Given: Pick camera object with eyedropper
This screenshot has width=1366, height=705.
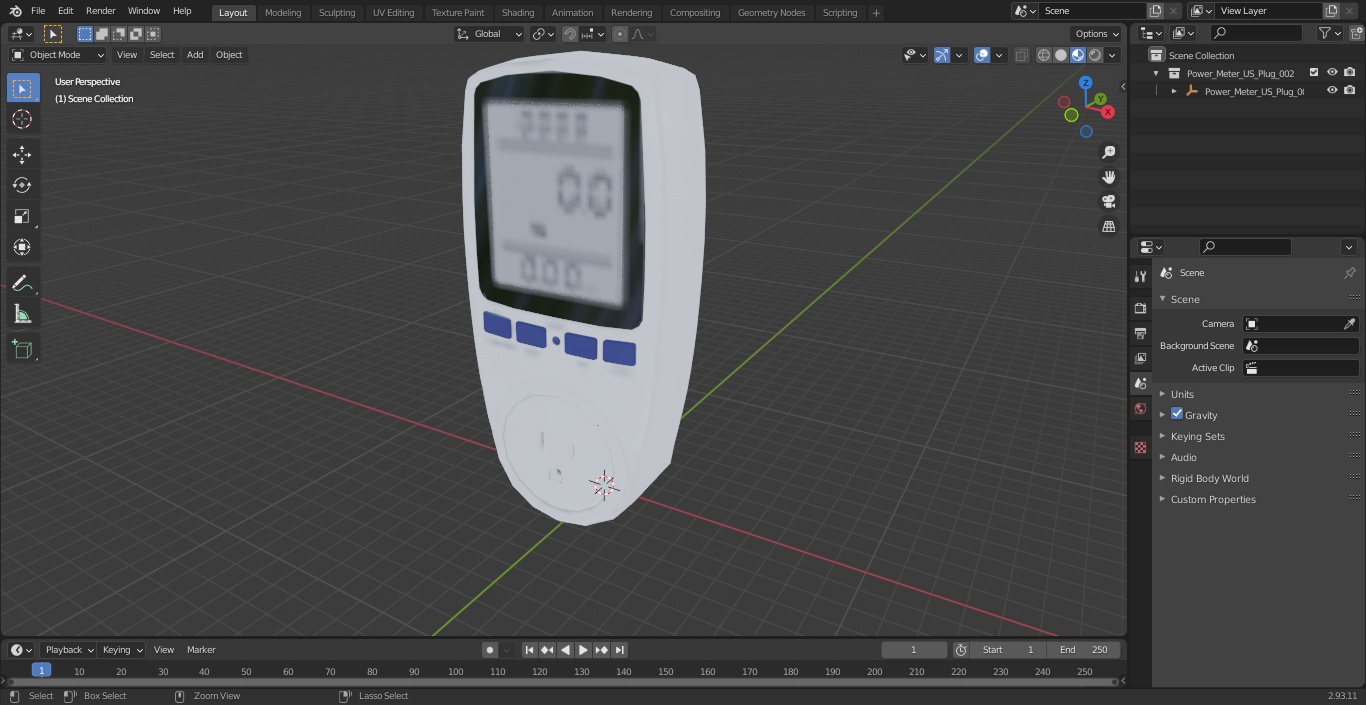Looking at the screenshot, I should pos(1349,324).
